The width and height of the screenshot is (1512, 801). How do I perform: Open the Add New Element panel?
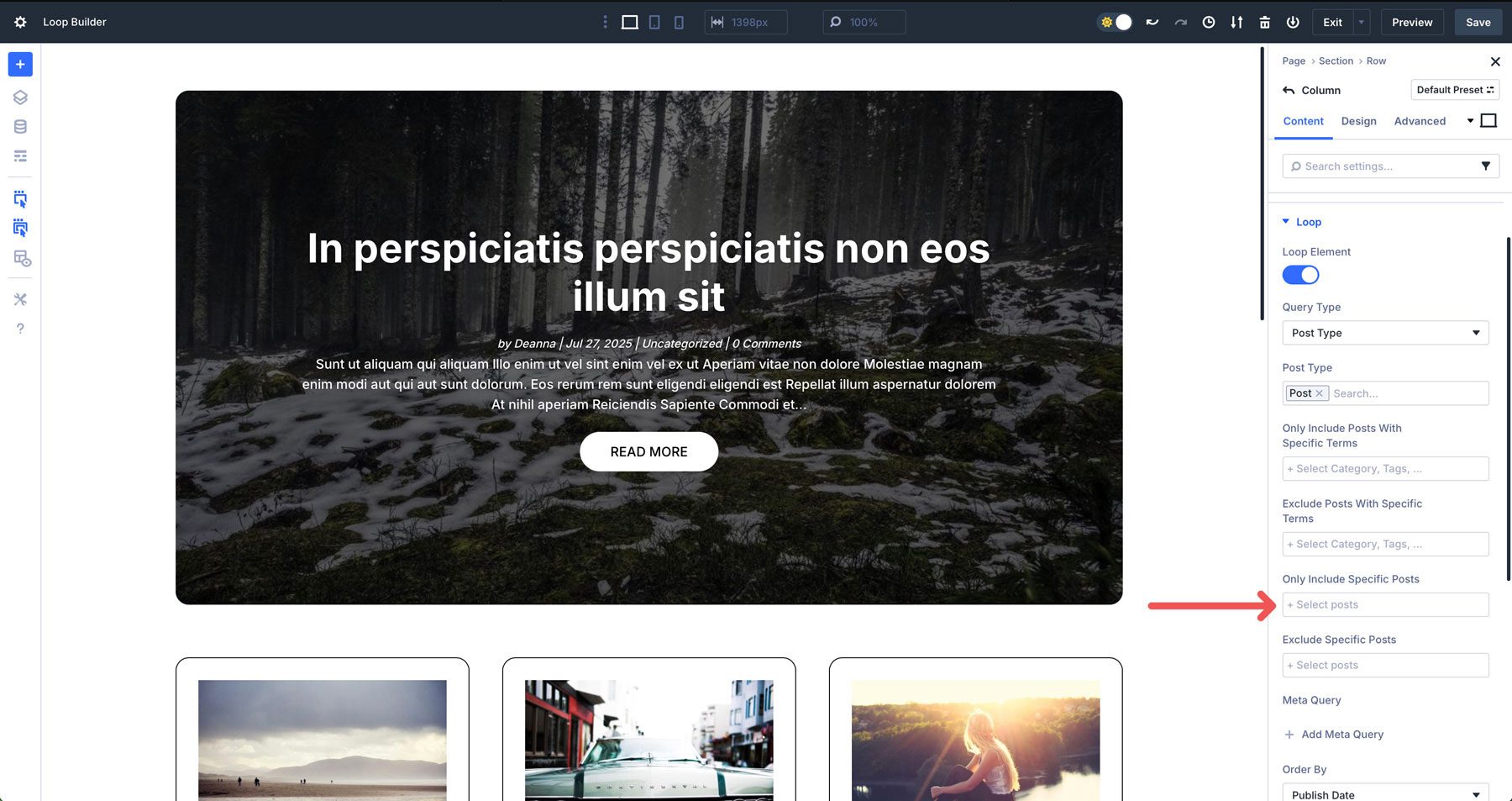point(19,64)
